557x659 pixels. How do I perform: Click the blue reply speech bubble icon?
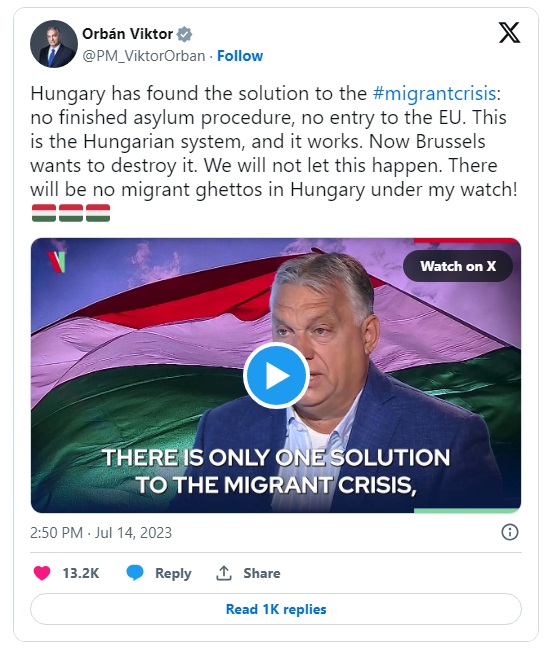pyautogui.click(x=135, y=573)
